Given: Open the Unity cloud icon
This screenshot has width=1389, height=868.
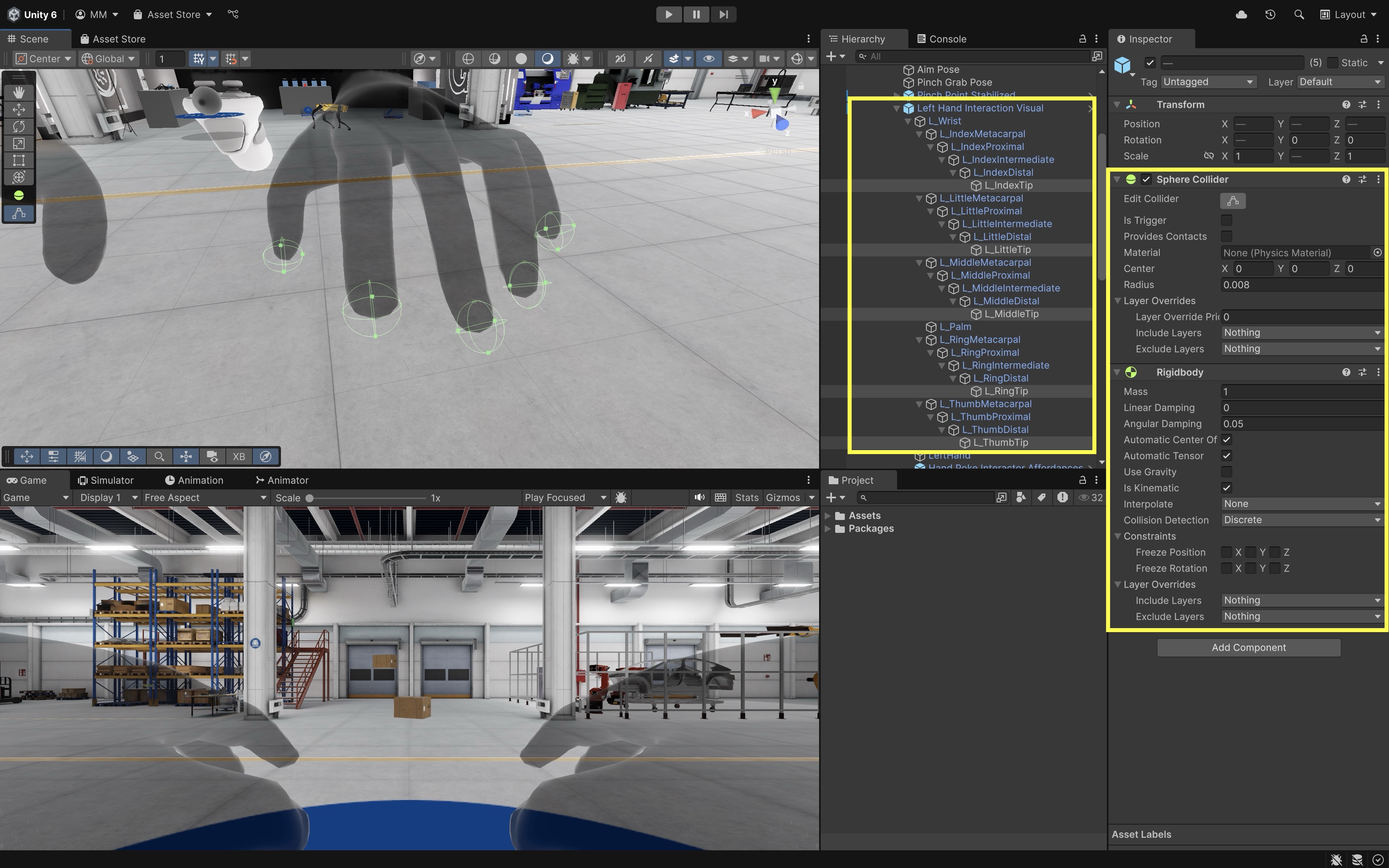Looking at the screenshot, I should [1241, 14].
